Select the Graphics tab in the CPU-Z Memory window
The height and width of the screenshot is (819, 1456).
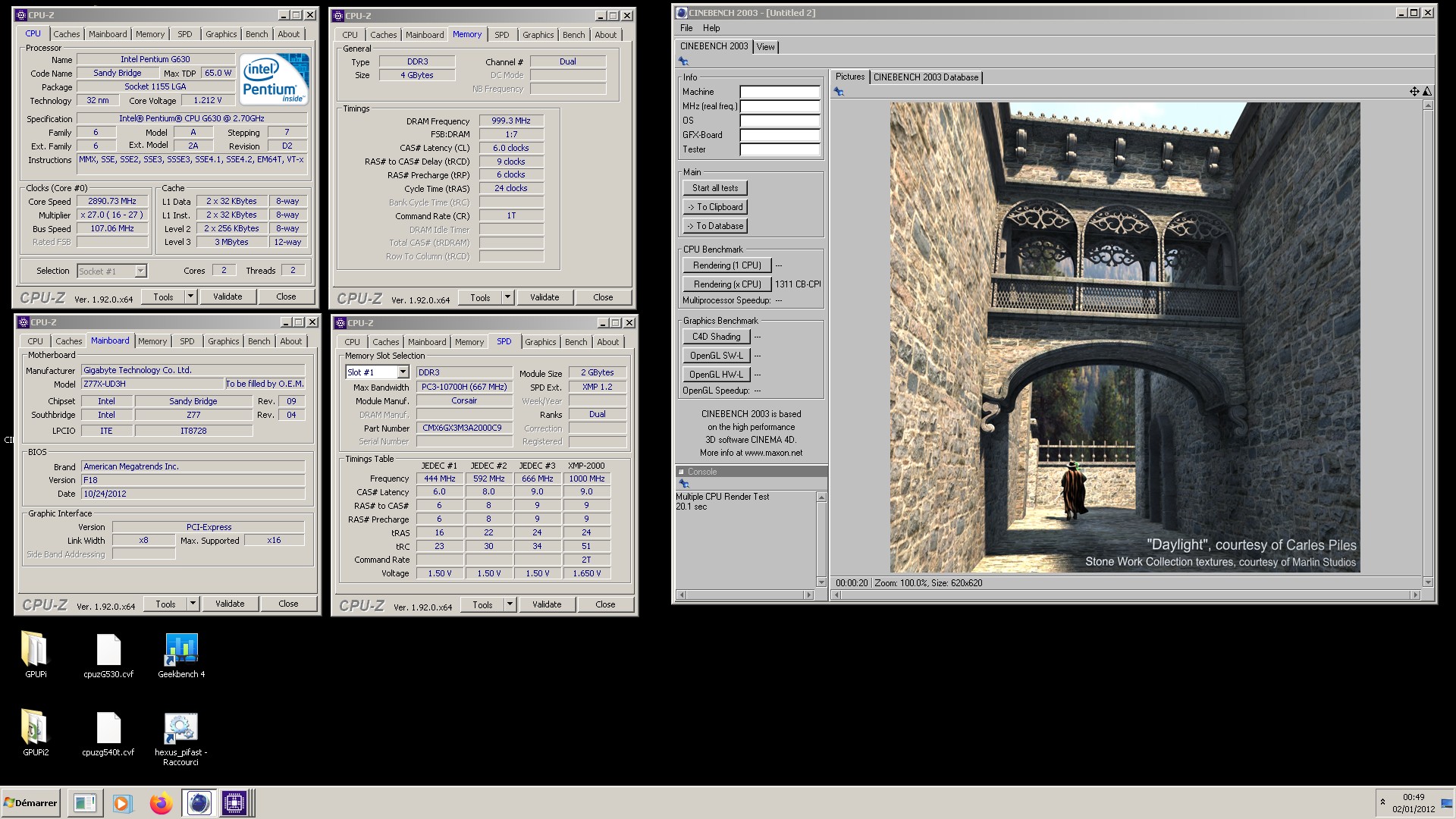(538, 35)
